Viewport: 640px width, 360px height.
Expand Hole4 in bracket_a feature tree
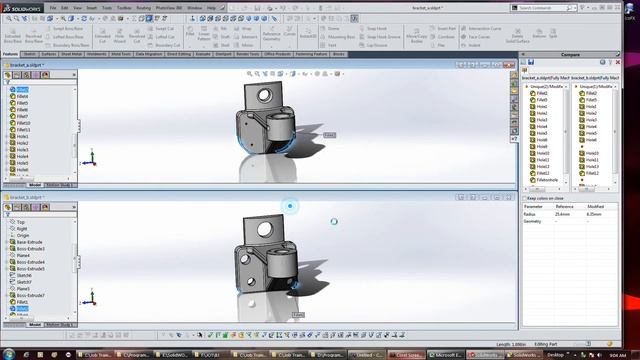click(7, 156)
